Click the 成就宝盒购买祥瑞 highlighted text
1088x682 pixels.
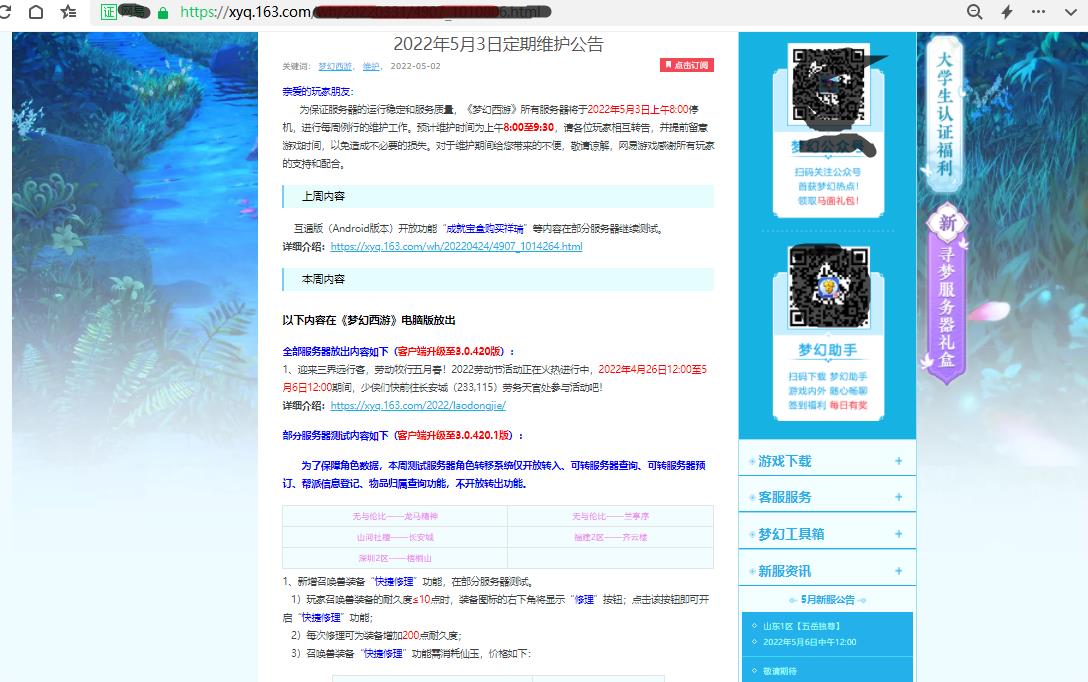click(485, 228)
